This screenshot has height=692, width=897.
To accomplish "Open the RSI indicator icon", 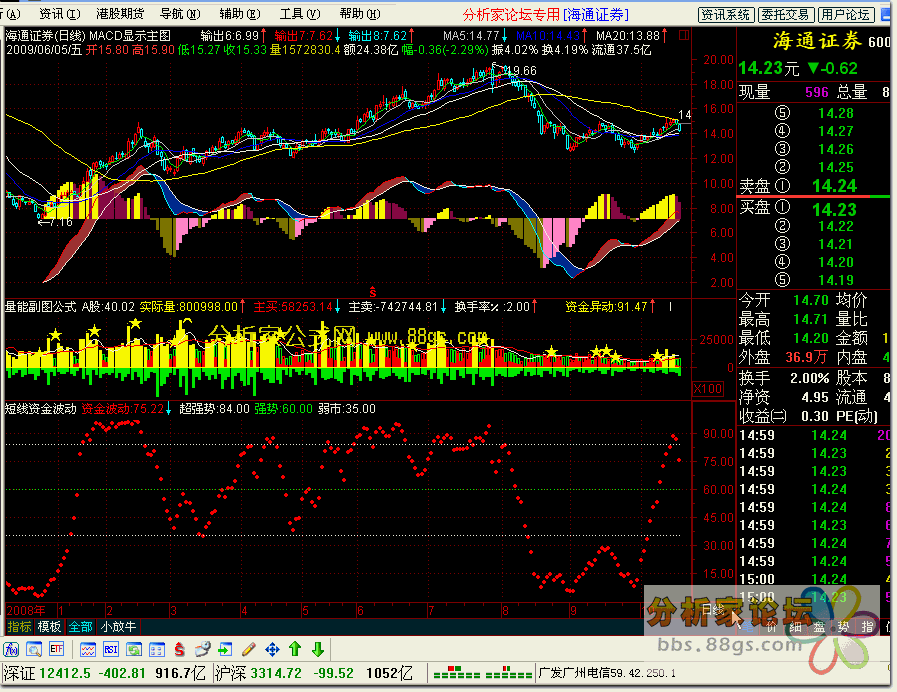I will [x=110, y=650].
